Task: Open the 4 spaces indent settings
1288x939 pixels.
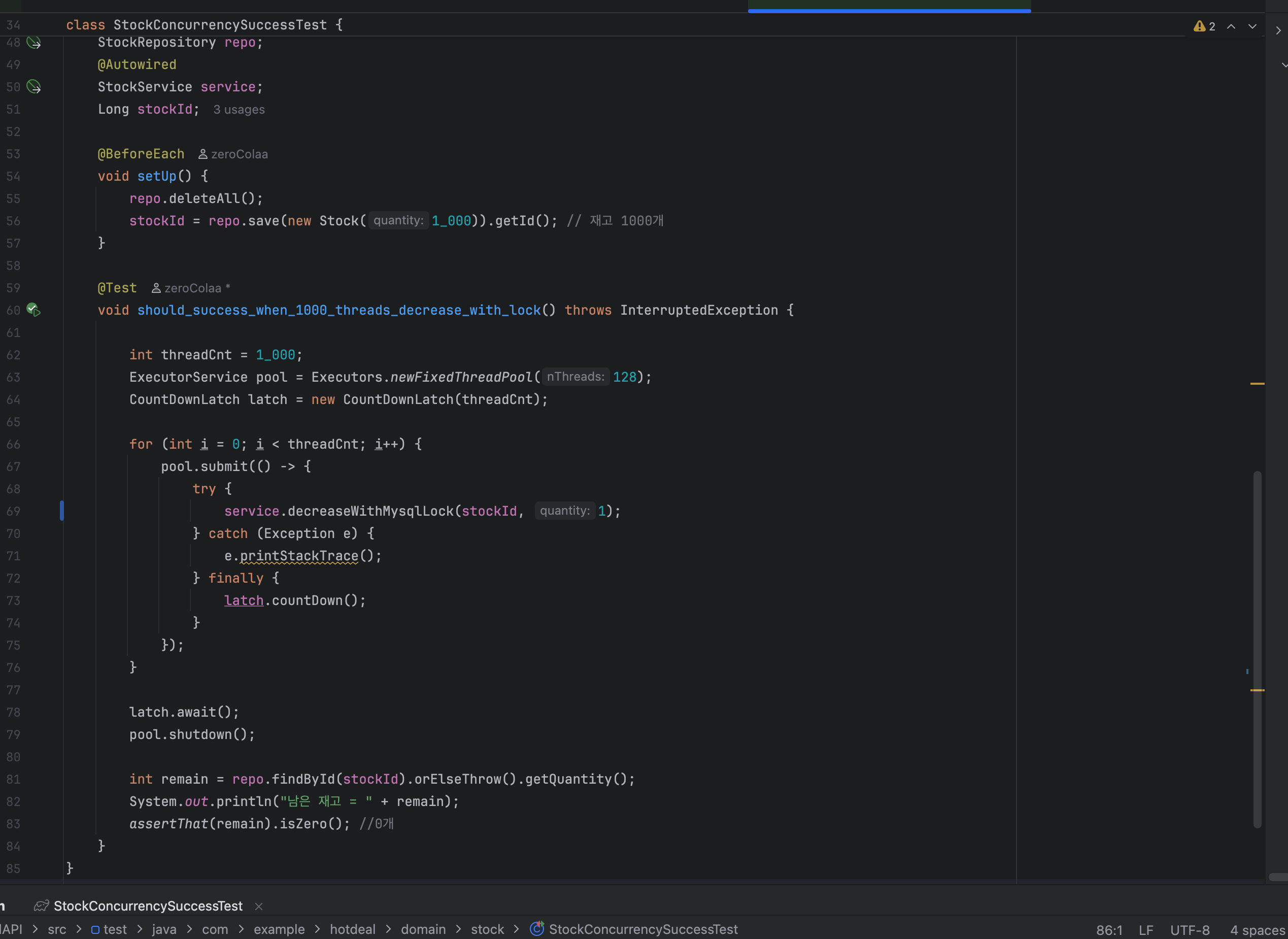Action: (x=1259, y=930)
